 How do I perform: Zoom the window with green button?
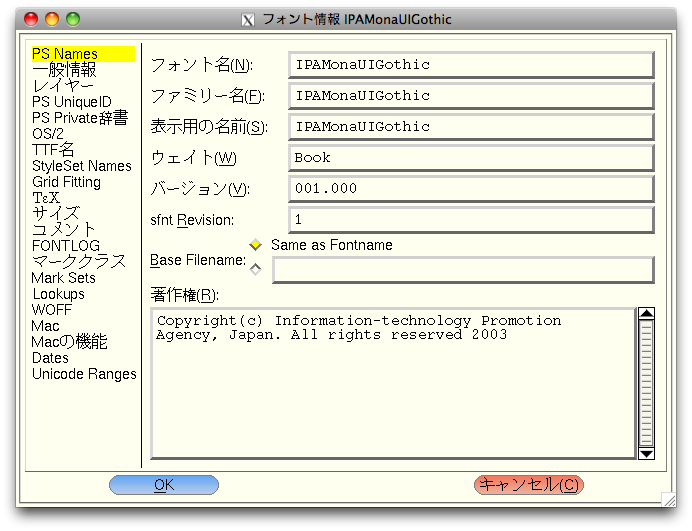tap(73, 19)
